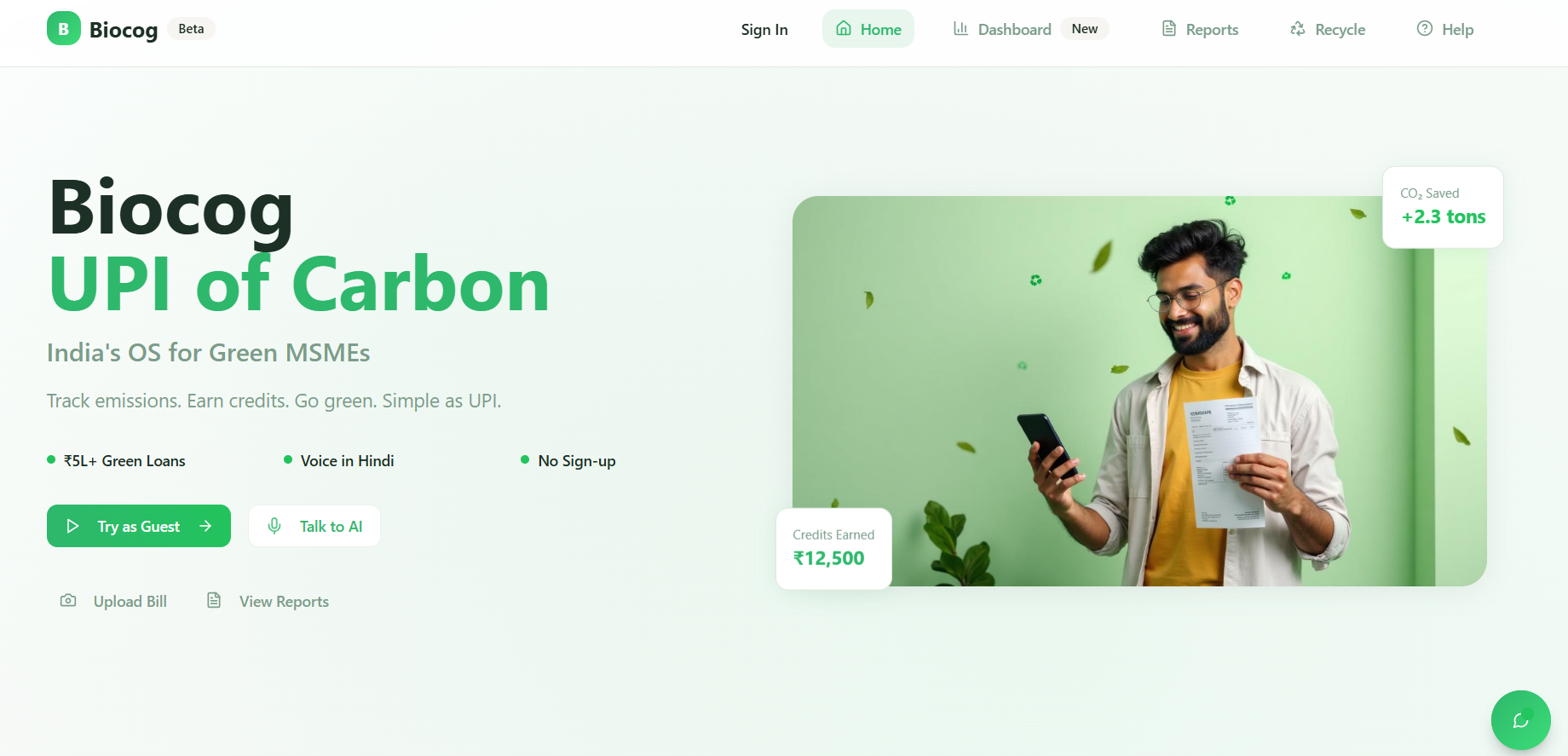
Task: Click the Talk to AI button
Action: [x=314, y=526]
